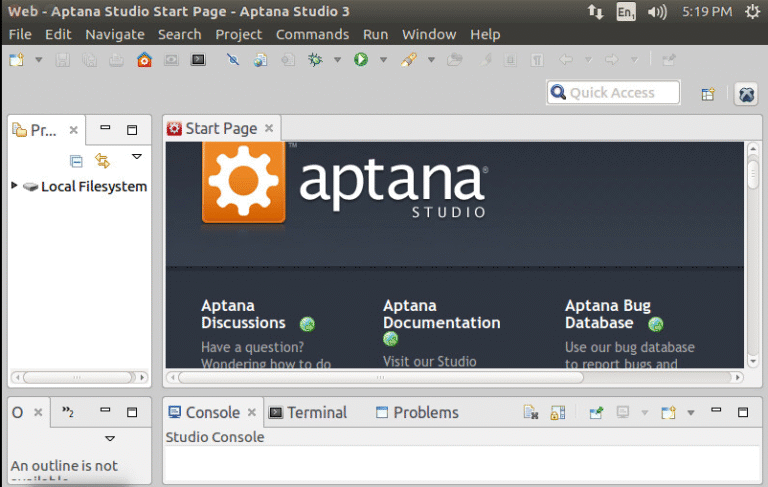Open Project Explorer view menu triangle
This screenshot has height=487, width=768.
(137, 158)
